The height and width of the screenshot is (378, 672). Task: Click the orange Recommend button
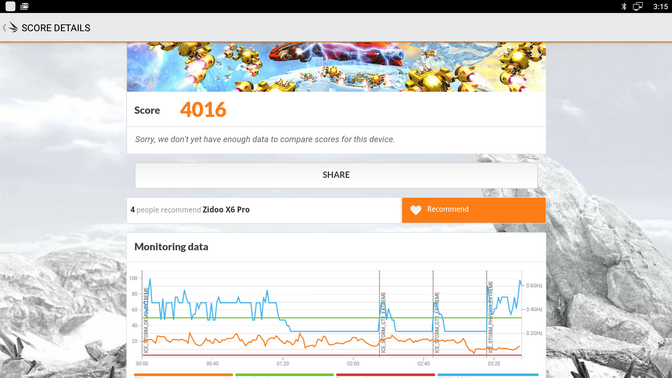474,210
